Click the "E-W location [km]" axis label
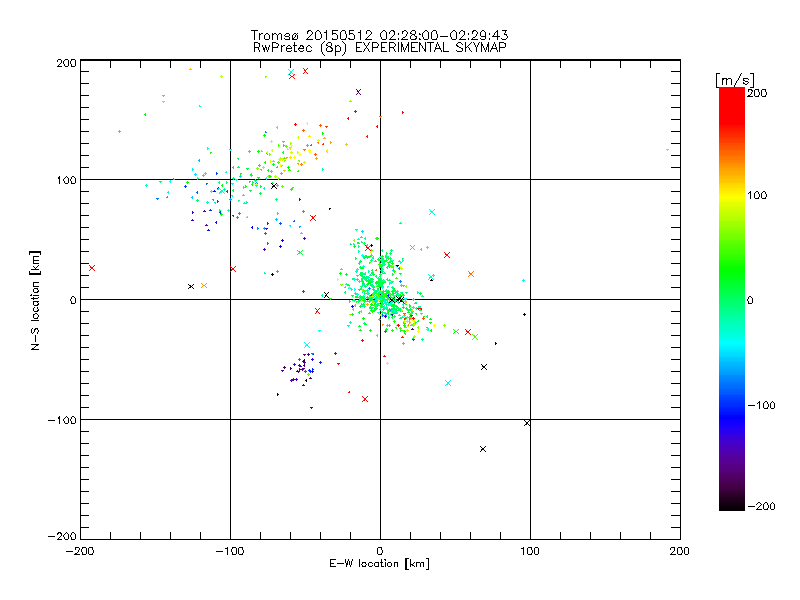Screen dimensions: 800x600 coord(379,564)
